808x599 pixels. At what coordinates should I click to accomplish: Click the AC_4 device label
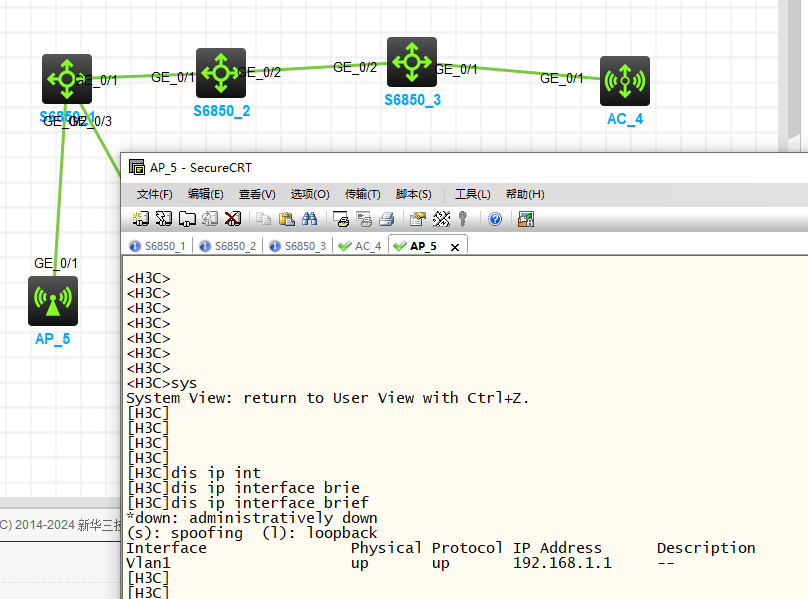(x=625, y=119)
